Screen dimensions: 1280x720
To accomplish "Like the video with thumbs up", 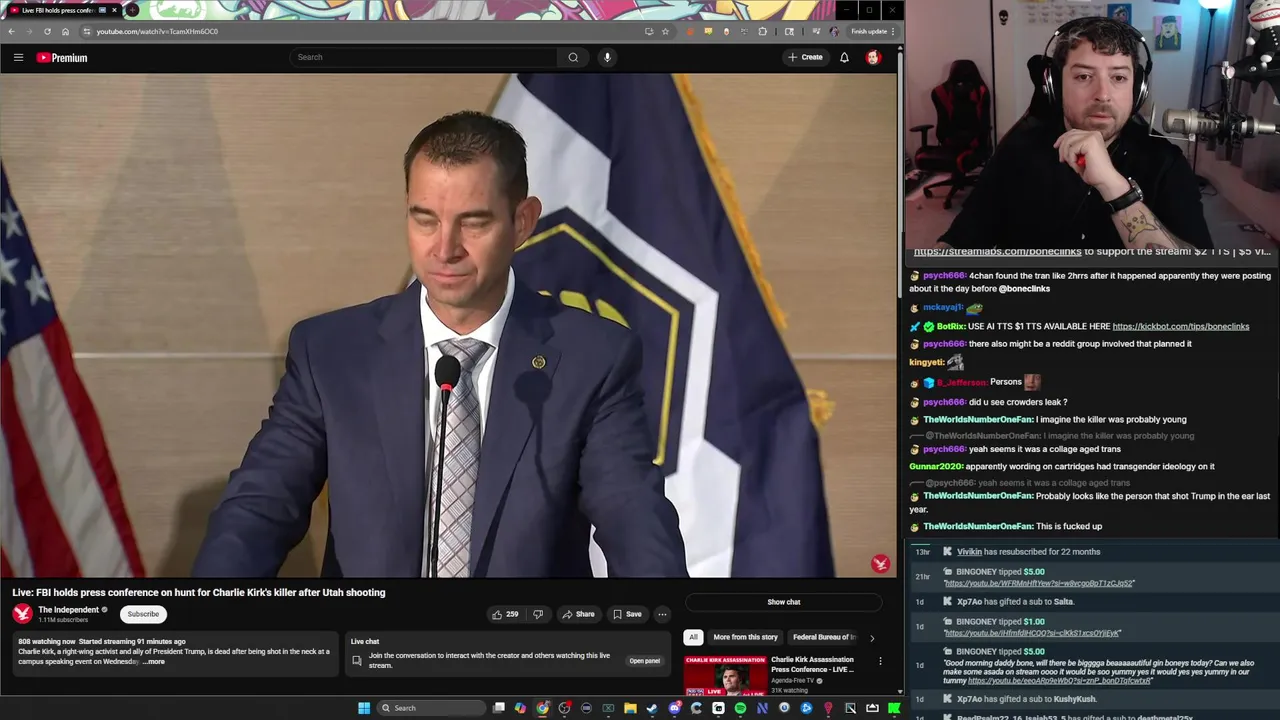I will 505,614.
